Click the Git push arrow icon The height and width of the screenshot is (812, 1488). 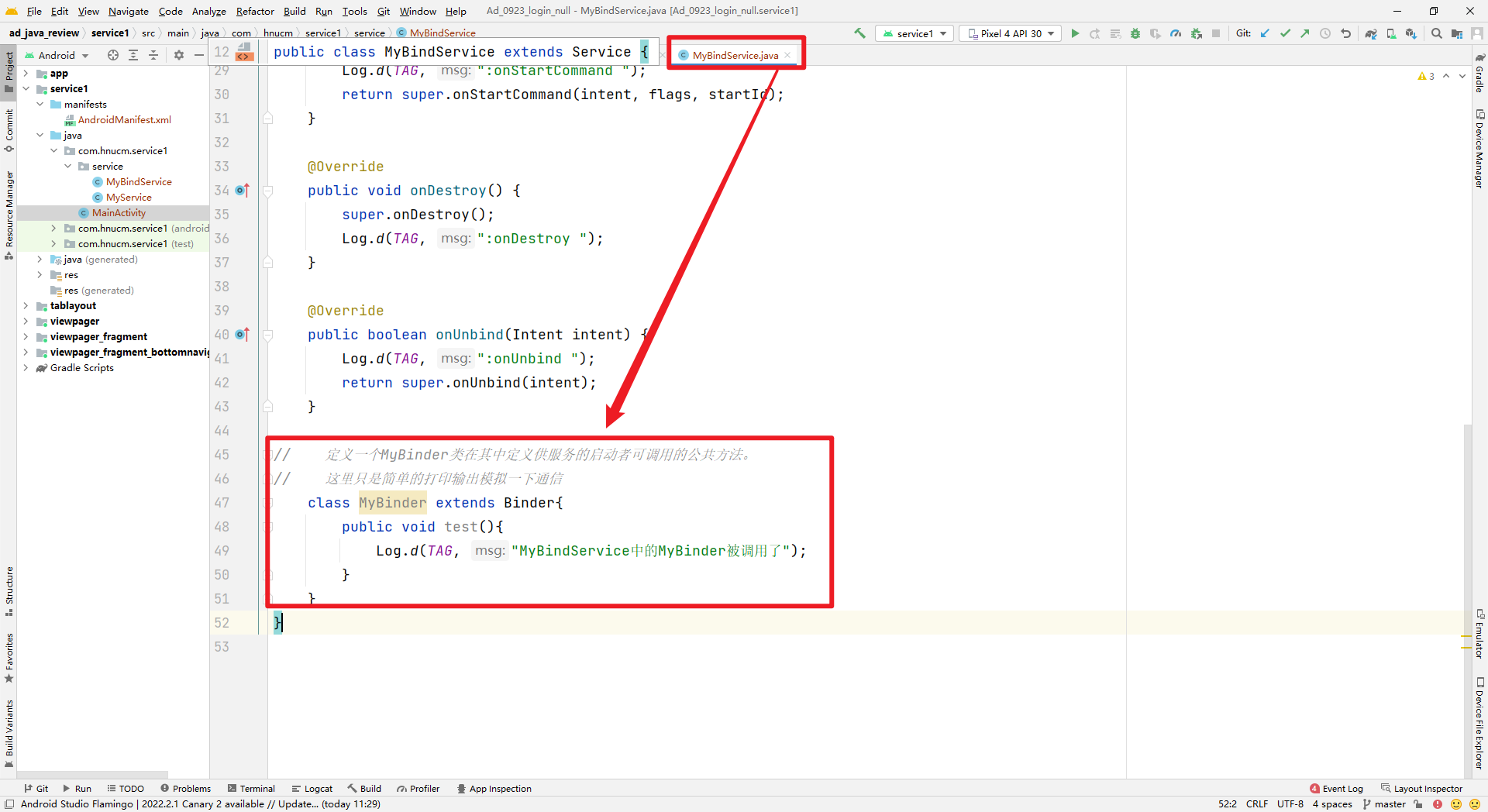pos(1305,33)
